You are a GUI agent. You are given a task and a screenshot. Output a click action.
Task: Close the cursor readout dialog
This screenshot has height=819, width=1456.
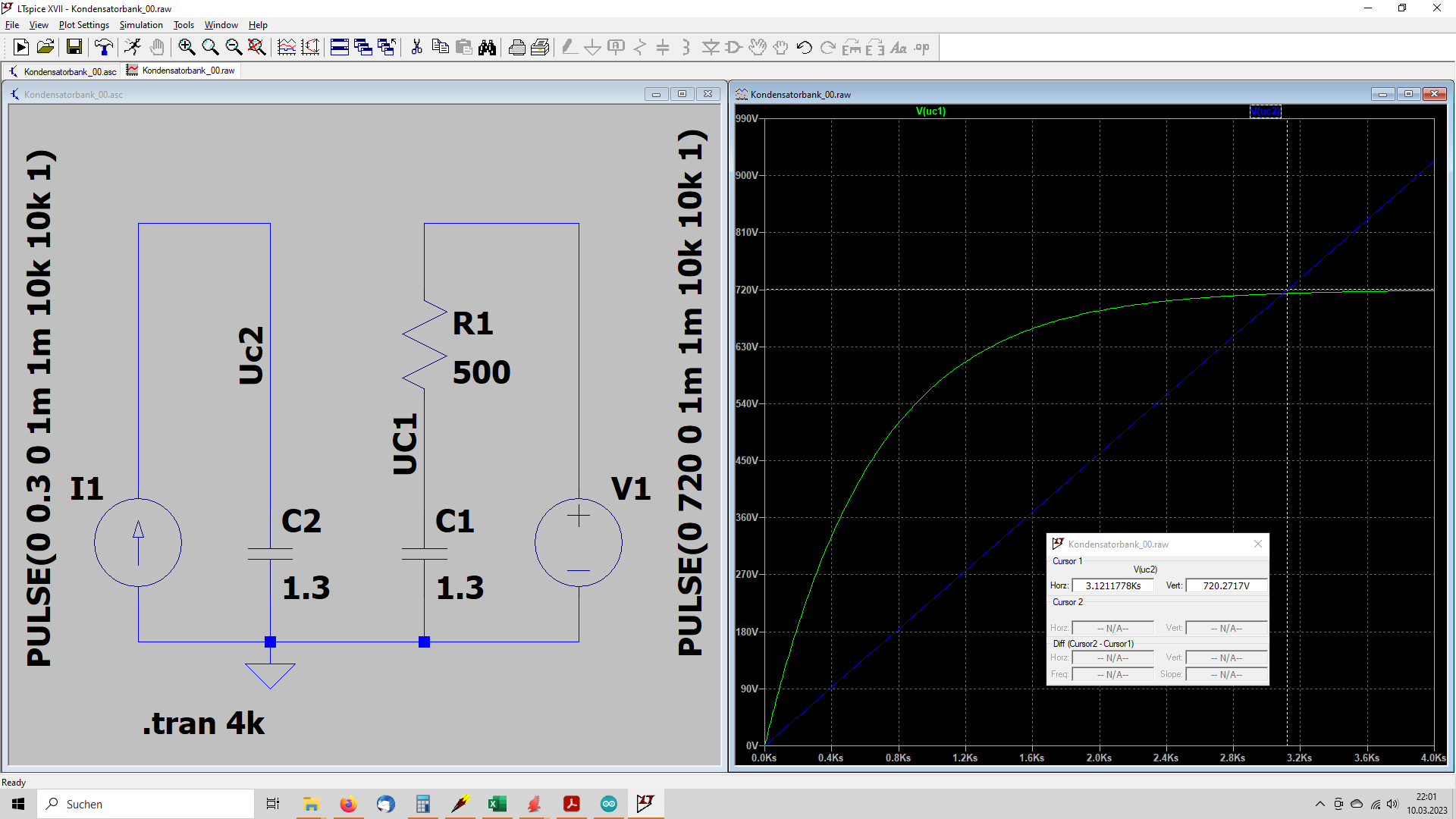[x=1258, y=544]
